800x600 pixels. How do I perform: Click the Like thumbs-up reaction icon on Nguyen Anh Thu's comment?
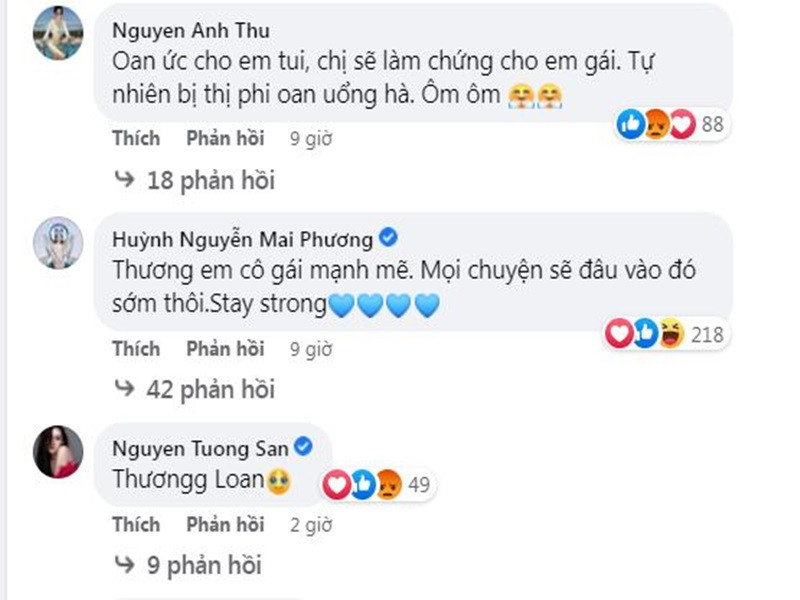[x=630, y=123]
